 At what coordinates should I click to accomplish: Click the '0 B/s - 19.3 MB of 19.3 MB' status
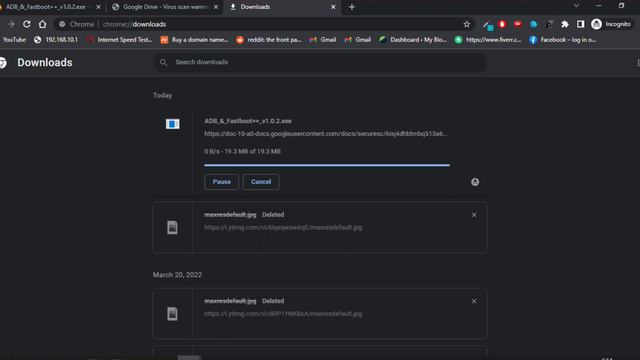click(242, 151)
